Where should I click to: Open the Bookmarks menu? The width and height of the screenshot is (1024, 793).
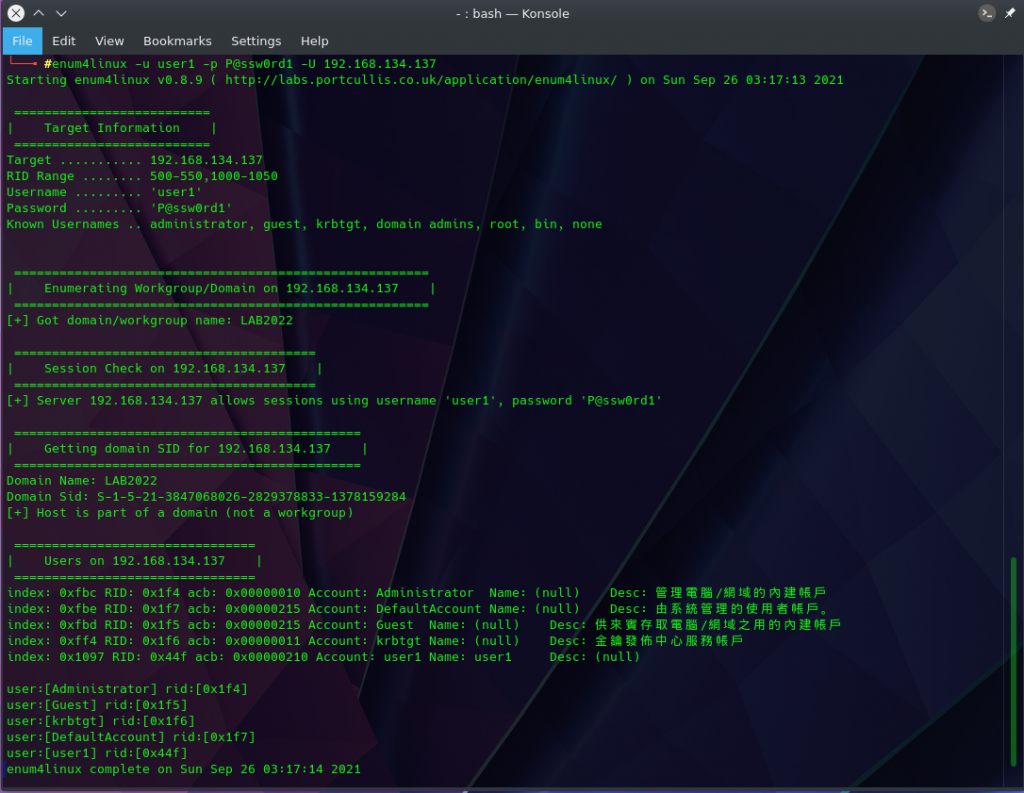tap(177, 40)
